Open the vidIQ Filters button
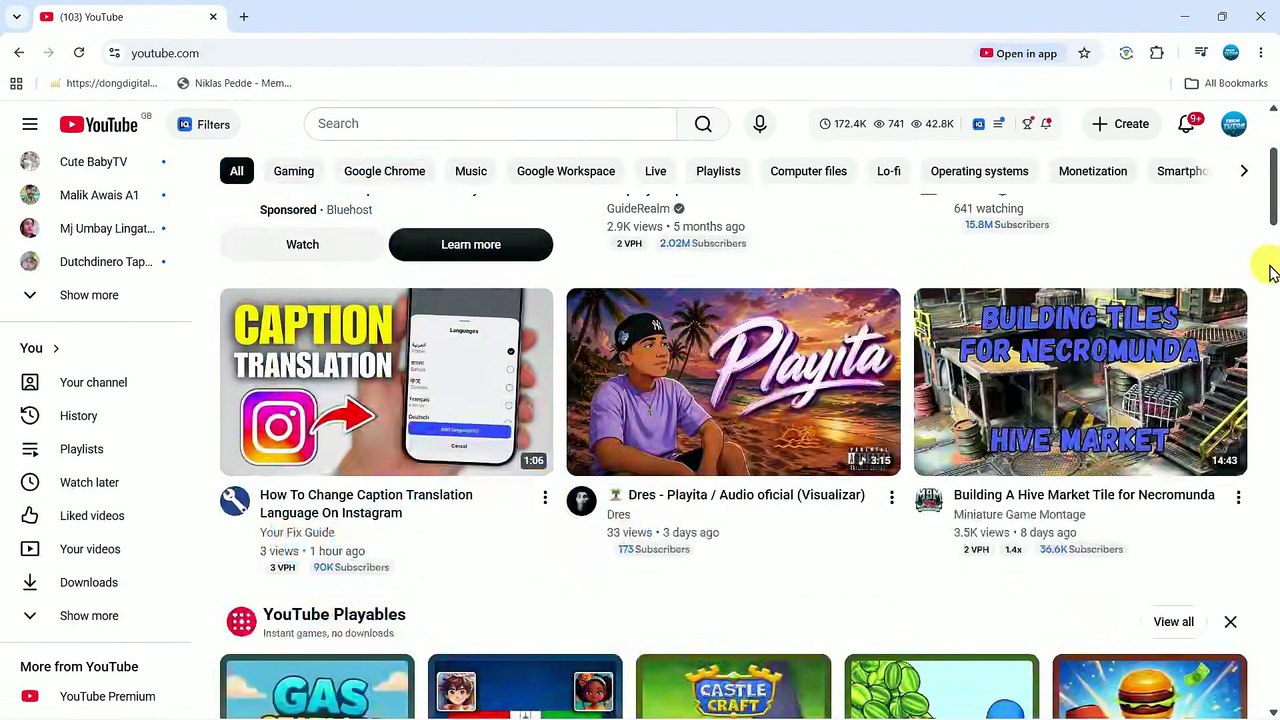This screenshot has height=720, width=1280. click(204, 124)
